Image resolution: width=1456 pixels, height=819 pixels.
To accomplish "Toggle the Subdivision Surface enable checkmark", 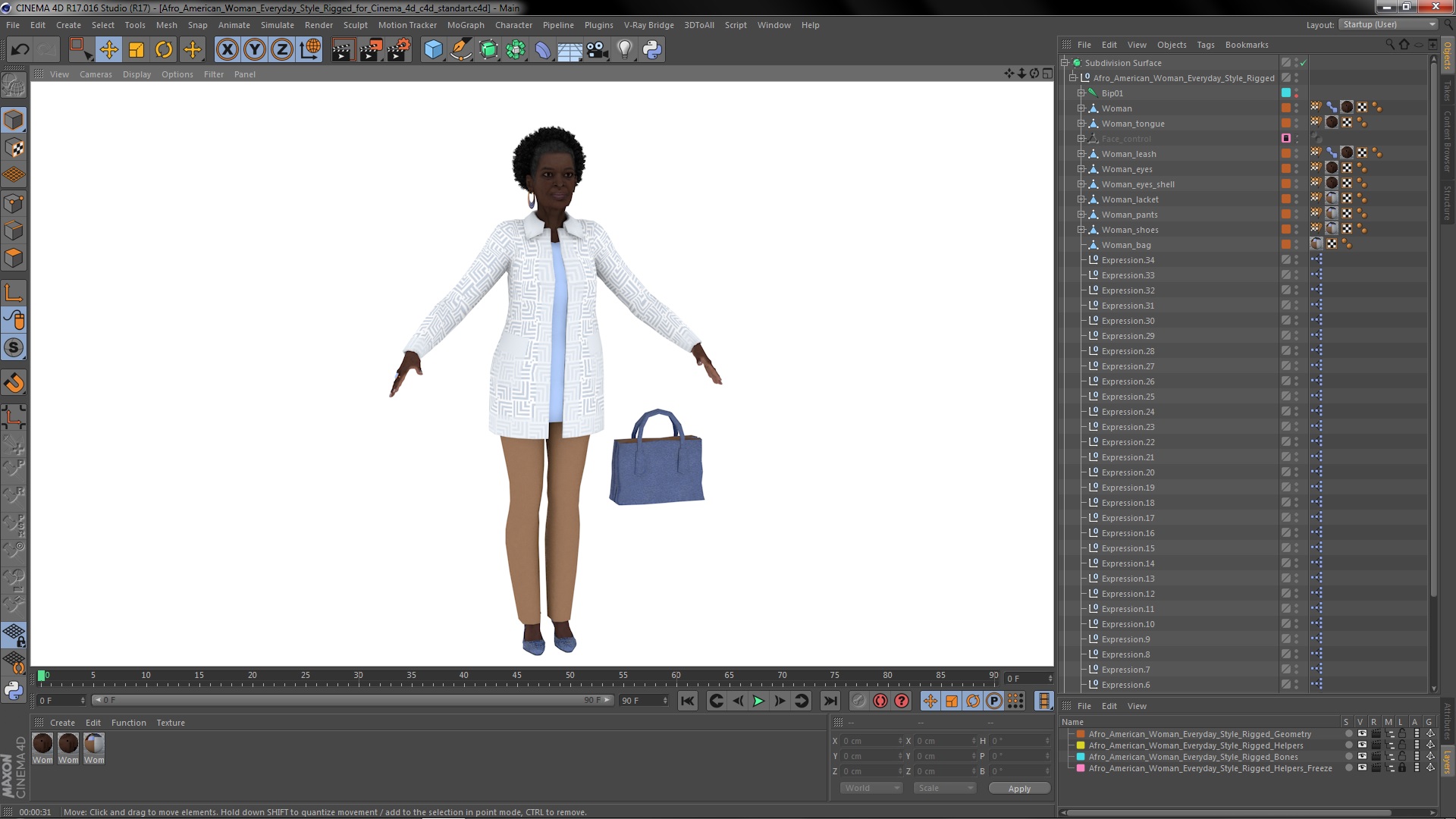I will [1303, 63].
